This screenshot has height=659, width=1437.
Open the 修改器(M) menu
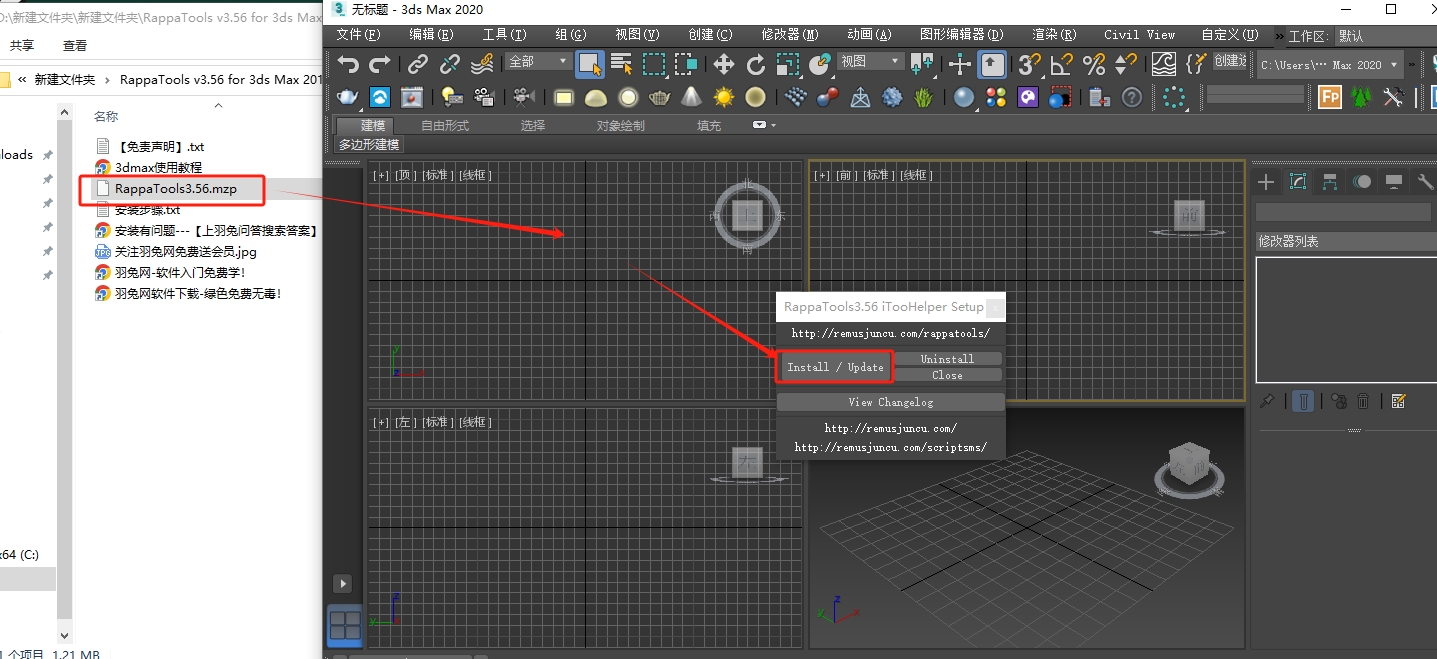click(790, 34)
